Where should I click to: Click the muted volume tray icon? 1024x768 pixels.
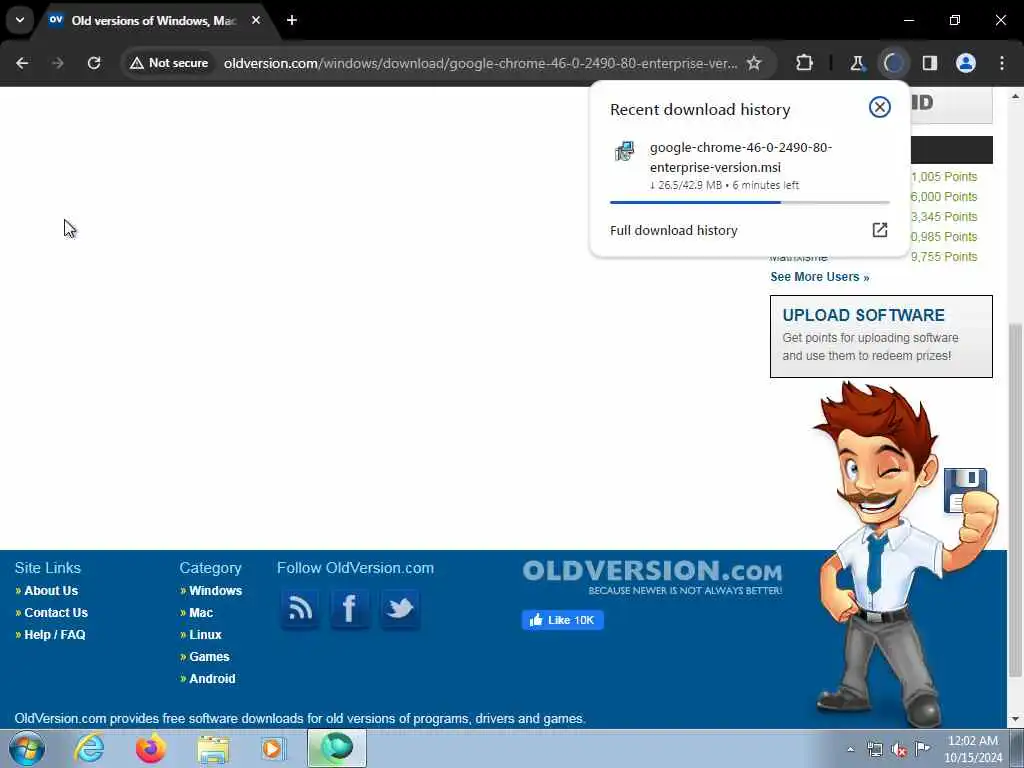click(x=899, y=750)
